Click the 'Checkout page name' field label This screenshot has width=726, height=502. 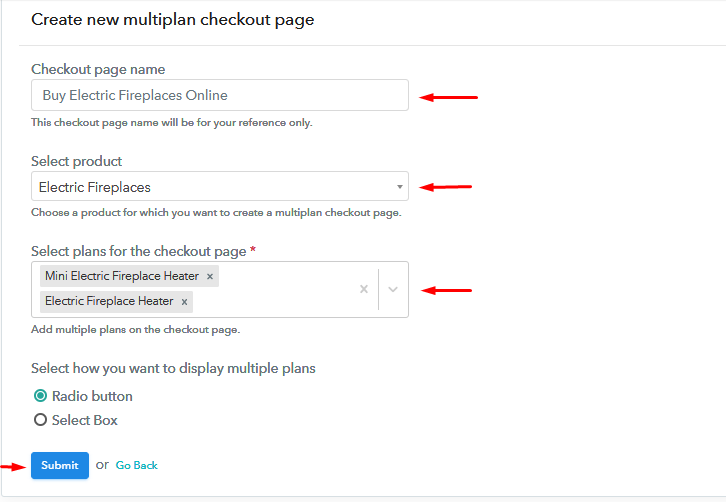tap(98, 69)
